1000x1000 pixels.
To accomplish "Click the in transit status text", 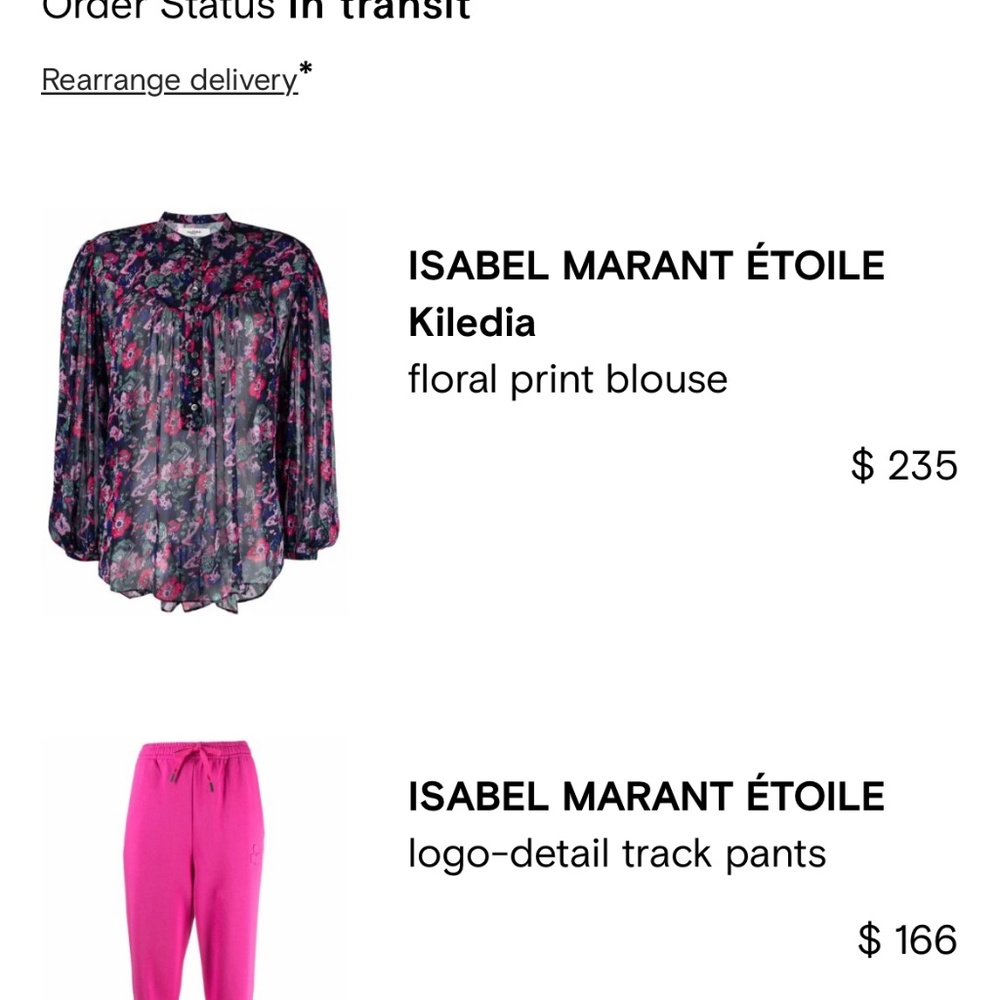I will coord(380,10).
